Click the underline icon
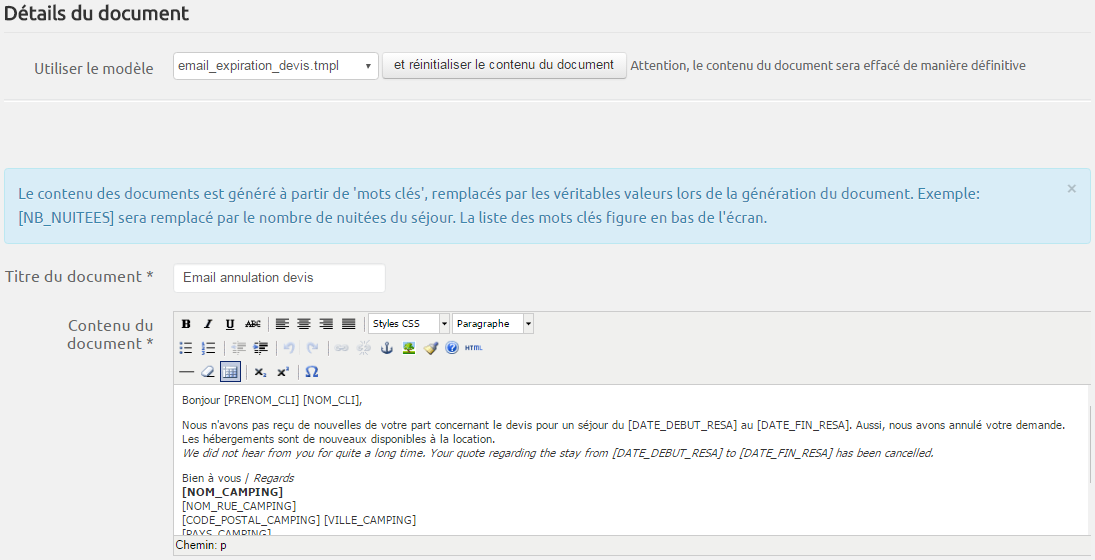1095x560 pixels. click(x=230, y=324)
